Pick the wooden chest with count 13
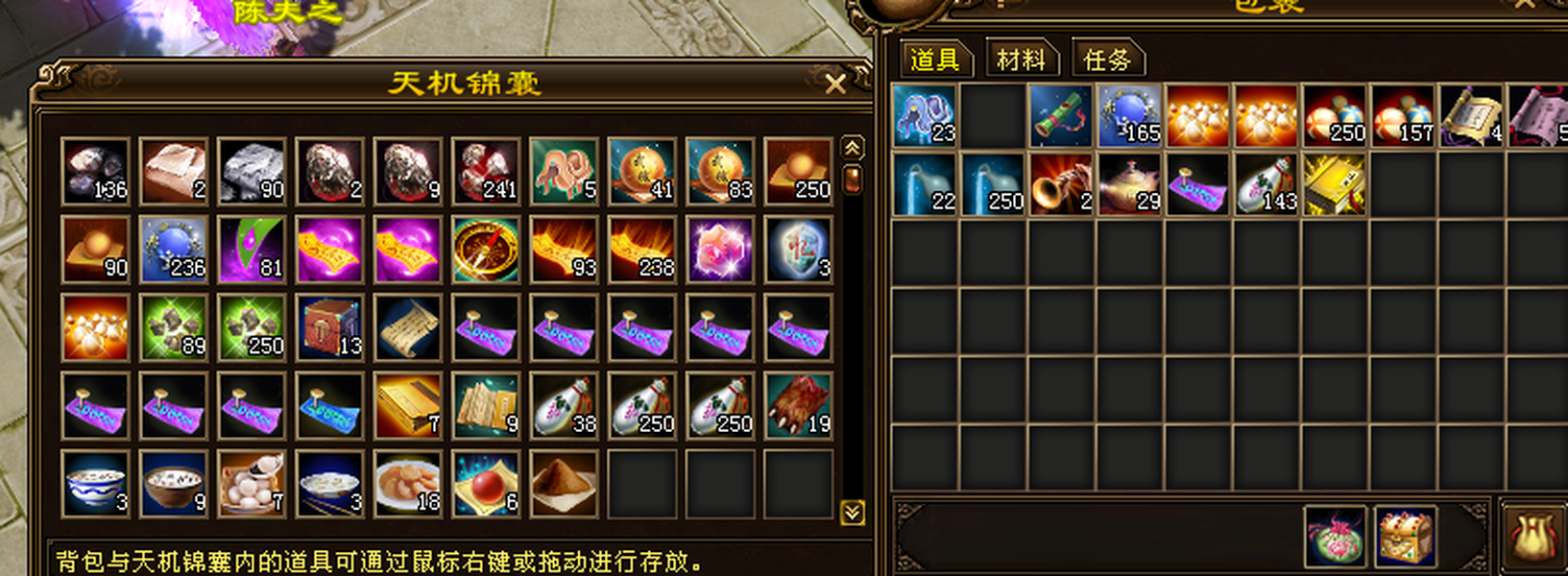This screenshot has height=576, width=1568. (x=329, y=327)
